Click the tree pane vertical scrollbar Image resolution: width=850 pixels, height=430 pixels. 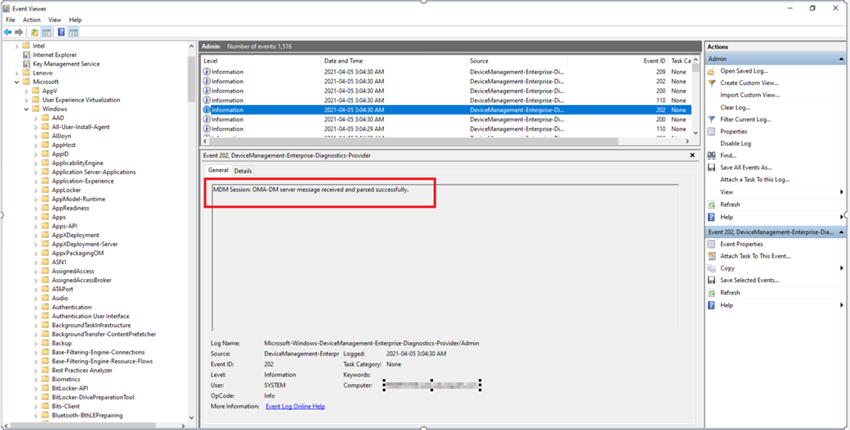(x=191, y=79)
